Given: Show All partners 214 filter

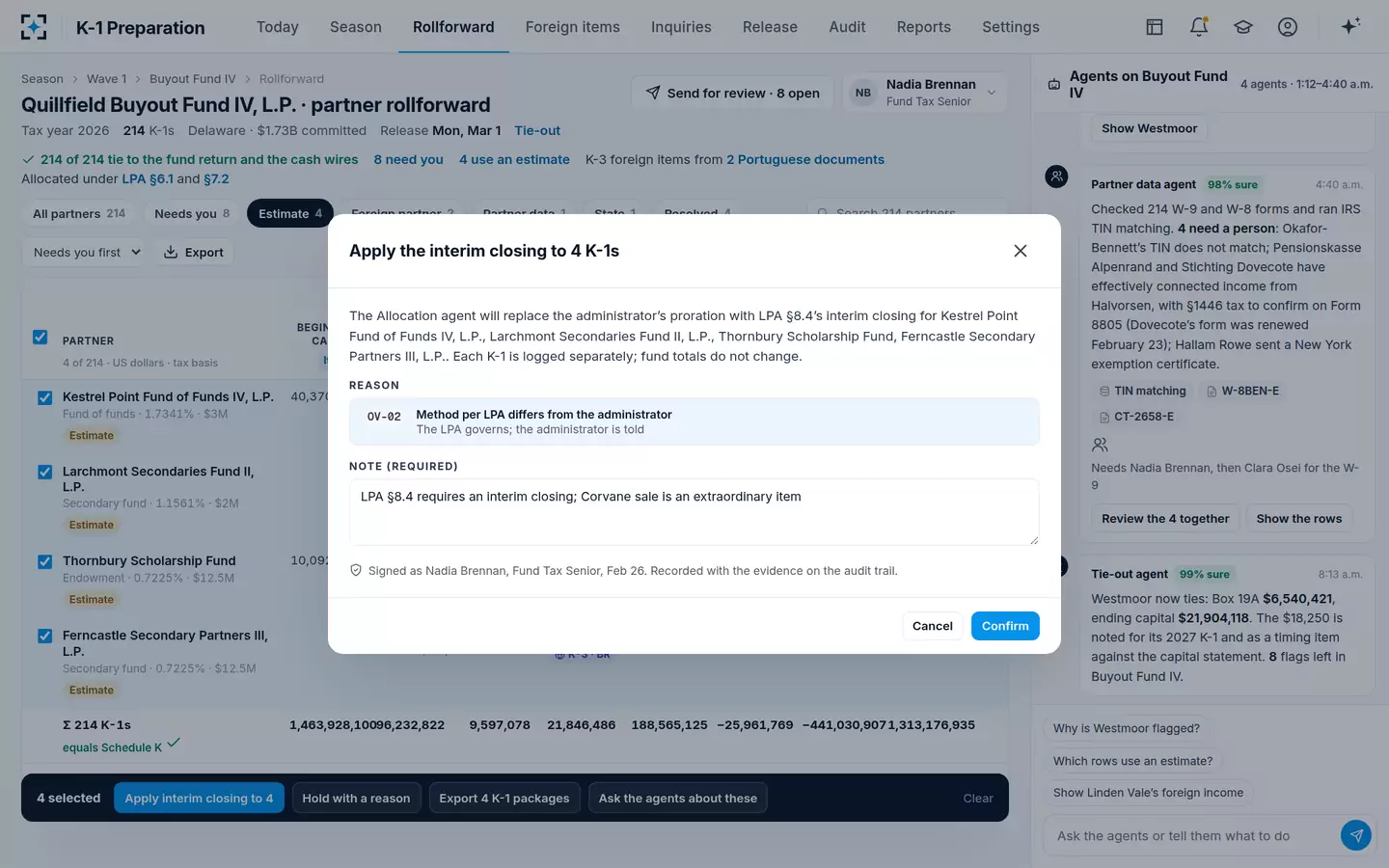Looking at the screenshot, I should tap(79, 214).
